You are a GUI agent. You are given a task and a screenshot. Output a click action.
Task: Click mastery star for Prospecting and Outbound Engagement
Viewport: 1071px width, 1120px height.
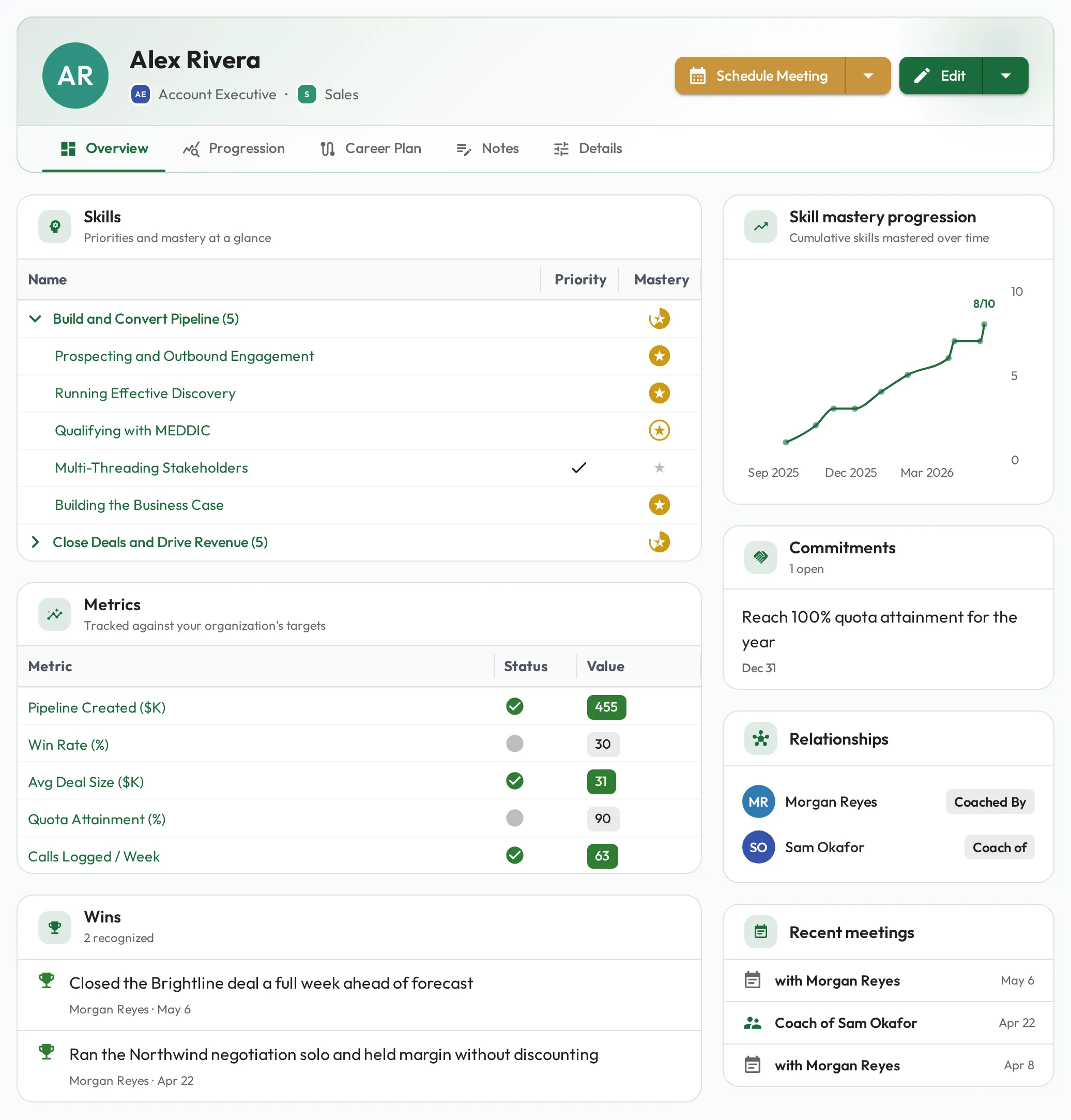[660, 356]
